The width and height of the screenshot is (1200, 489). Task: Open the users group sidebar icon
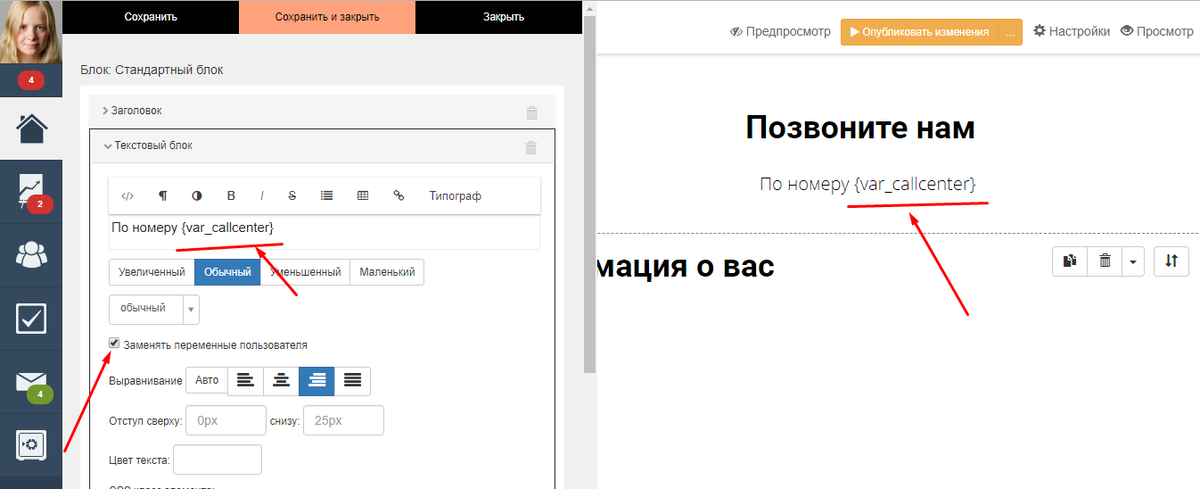[31, 255]
